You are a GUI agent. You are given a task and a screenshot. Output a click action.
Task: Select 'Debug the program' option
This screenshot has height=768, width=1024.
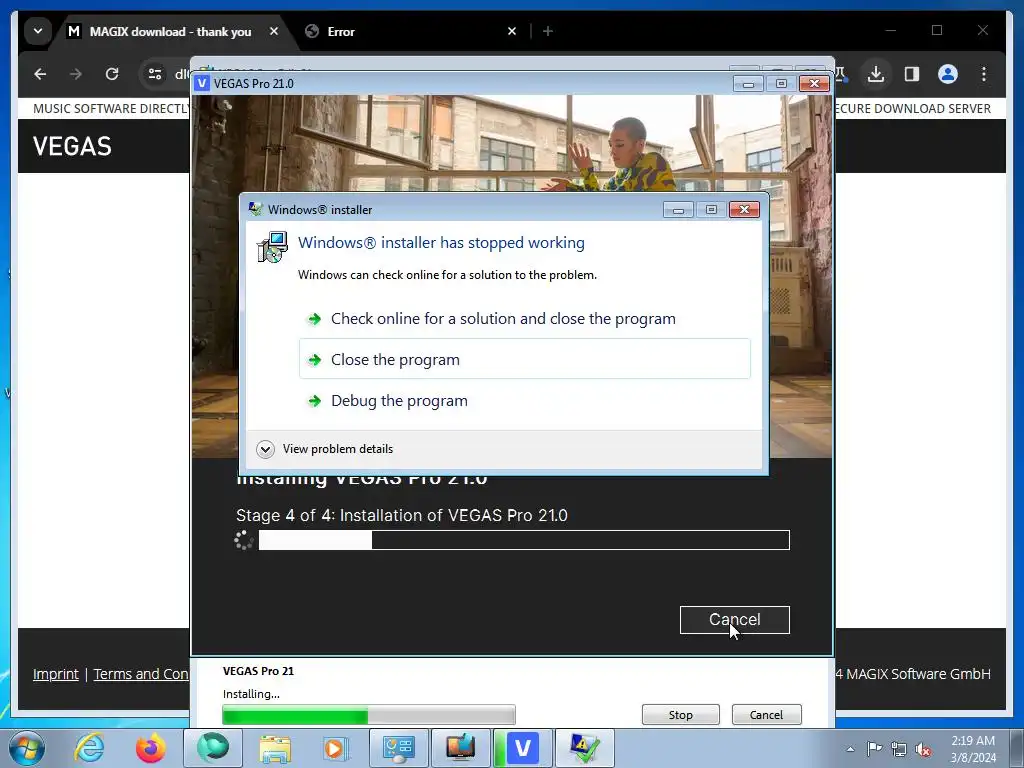click(x=524, y=400)
